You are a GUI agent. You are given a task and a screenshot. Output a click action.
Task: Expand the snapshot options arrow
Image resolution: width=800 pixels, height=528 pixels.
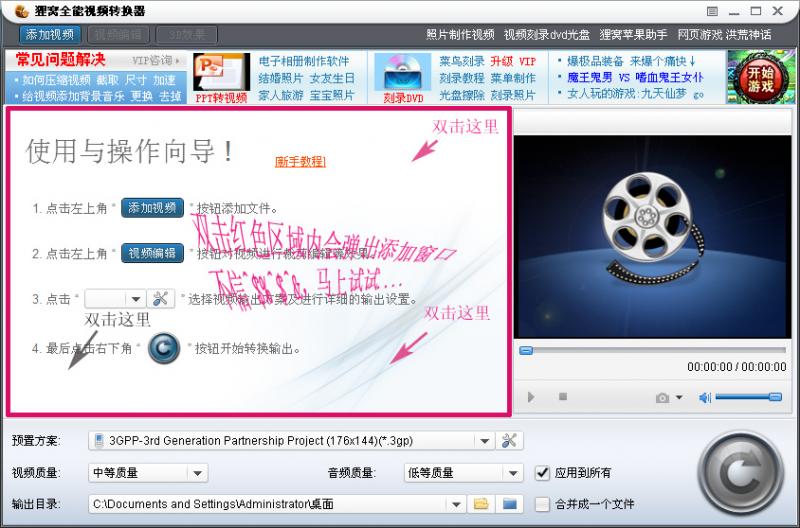(x=679, y=397)
